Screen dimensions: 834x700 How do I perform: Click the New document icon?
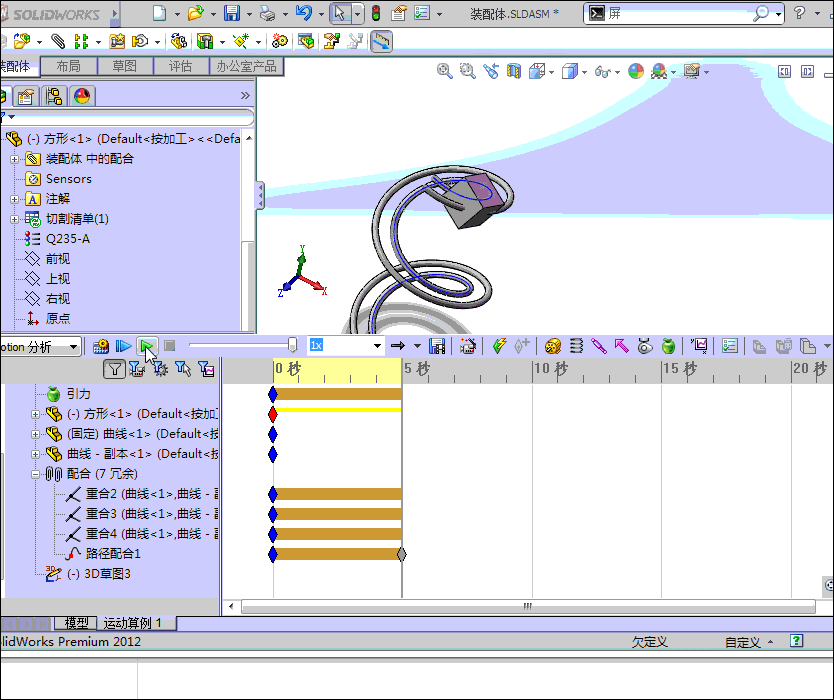click(159, 13)
